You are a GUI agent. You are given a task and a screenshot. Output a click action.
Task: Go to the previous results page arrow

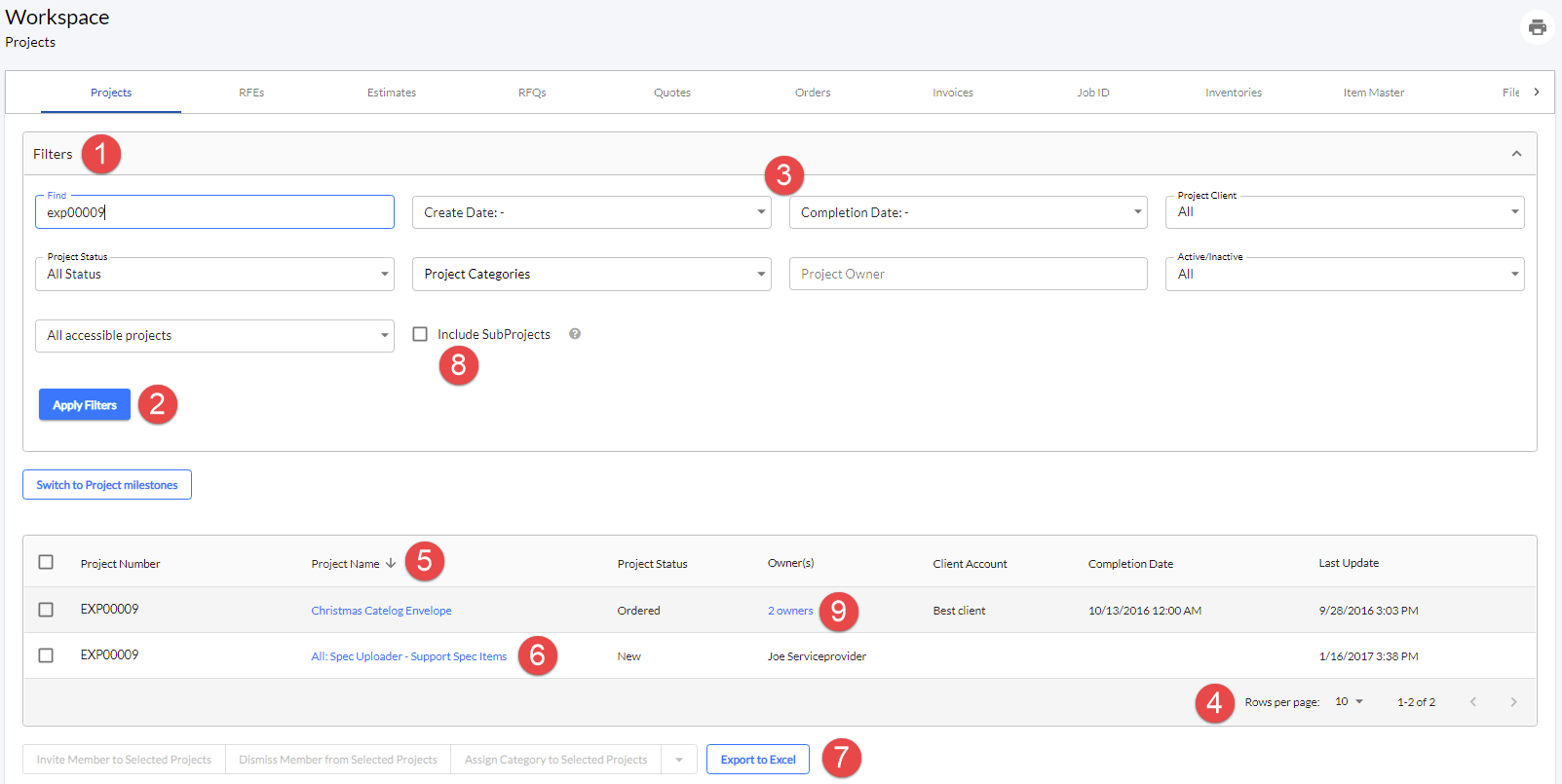click(x=1473, y=702)
